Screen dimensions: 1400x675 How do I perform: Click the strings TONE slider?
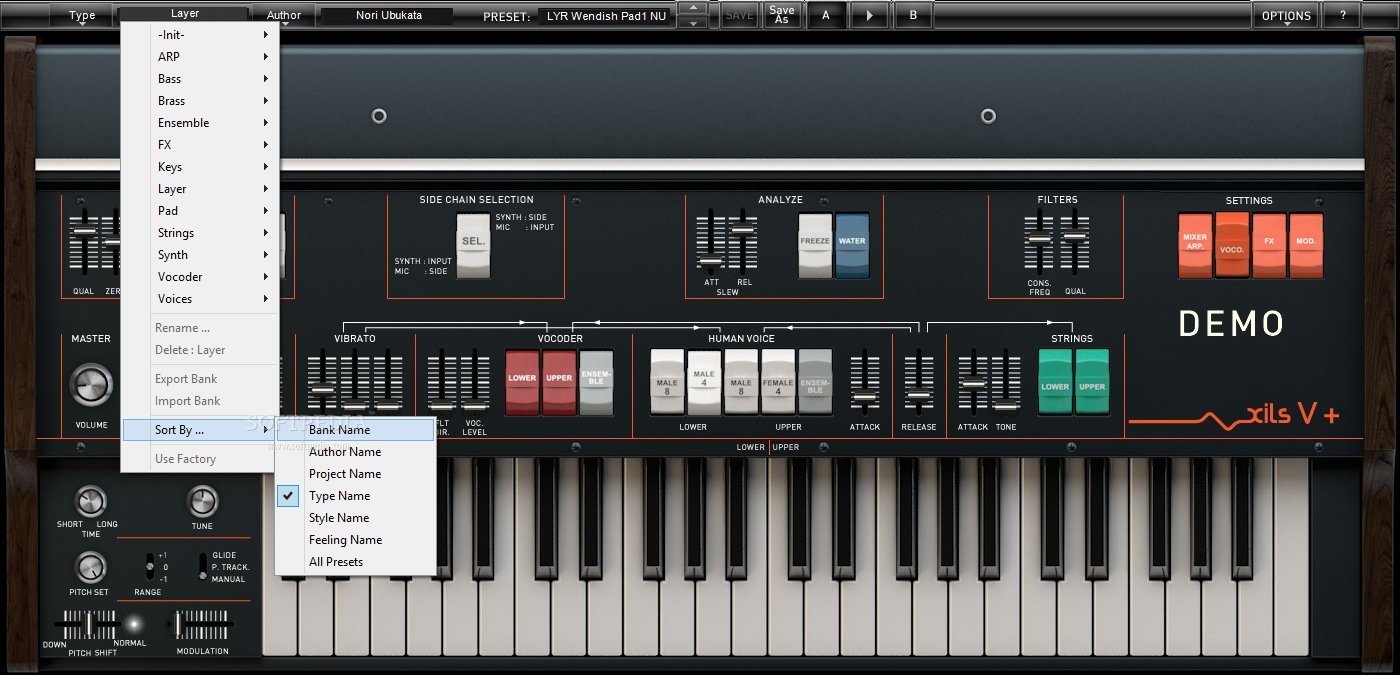click(x=1005, y=381)
